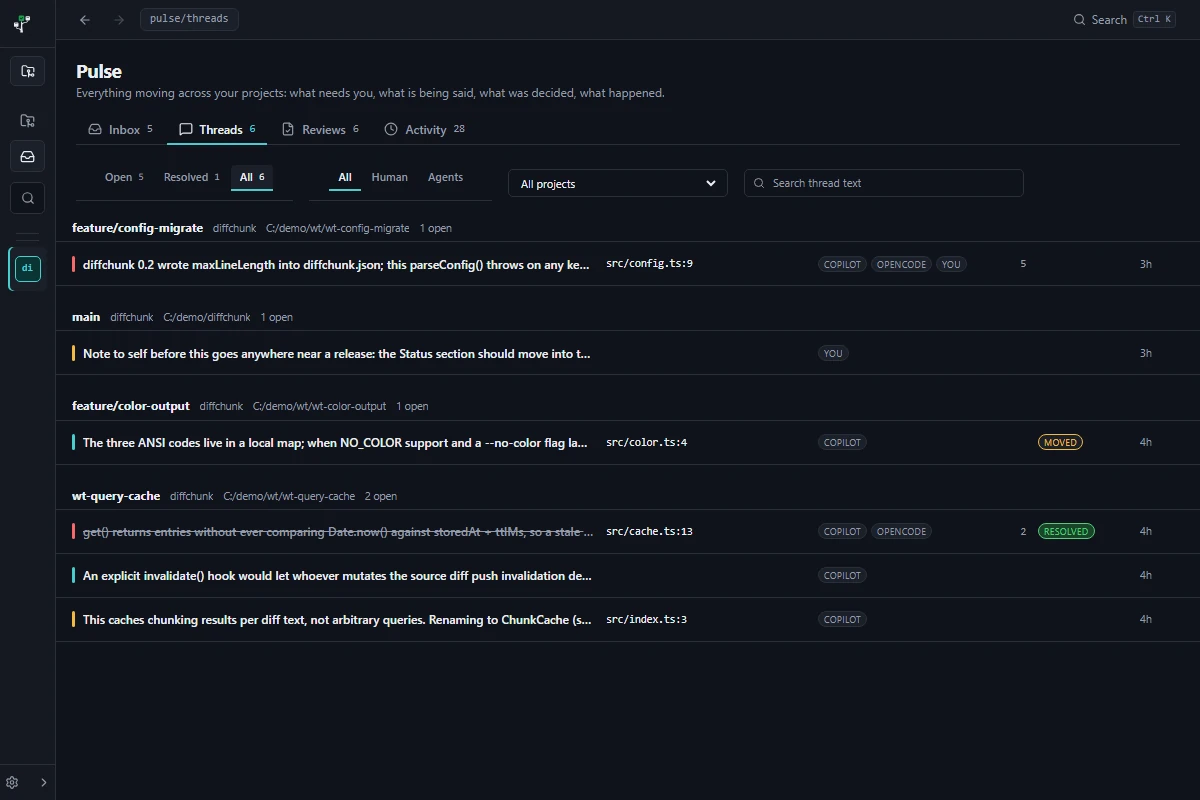1200x800 pixels.
Task: Open the ChunkCache renaming thread
Action: [x=628, y=619]
